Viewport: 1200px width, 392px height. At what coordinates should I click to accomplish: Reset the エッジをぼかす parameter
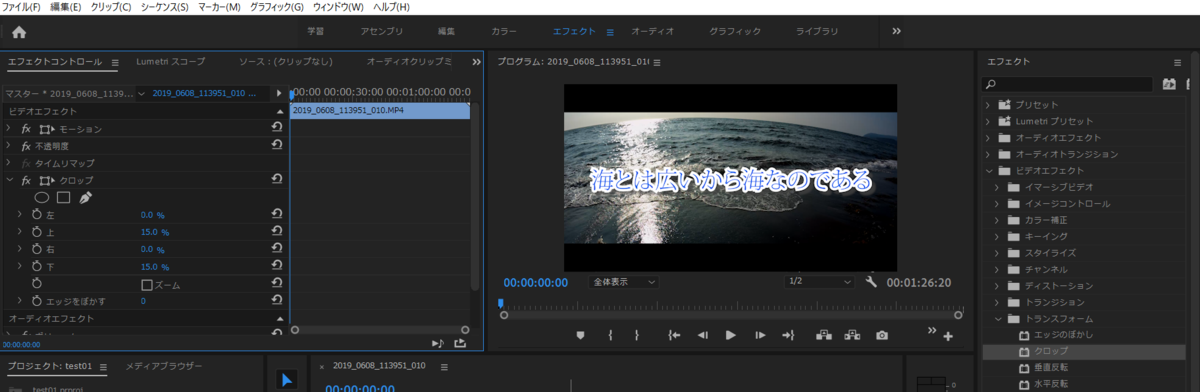pos(277,300)
